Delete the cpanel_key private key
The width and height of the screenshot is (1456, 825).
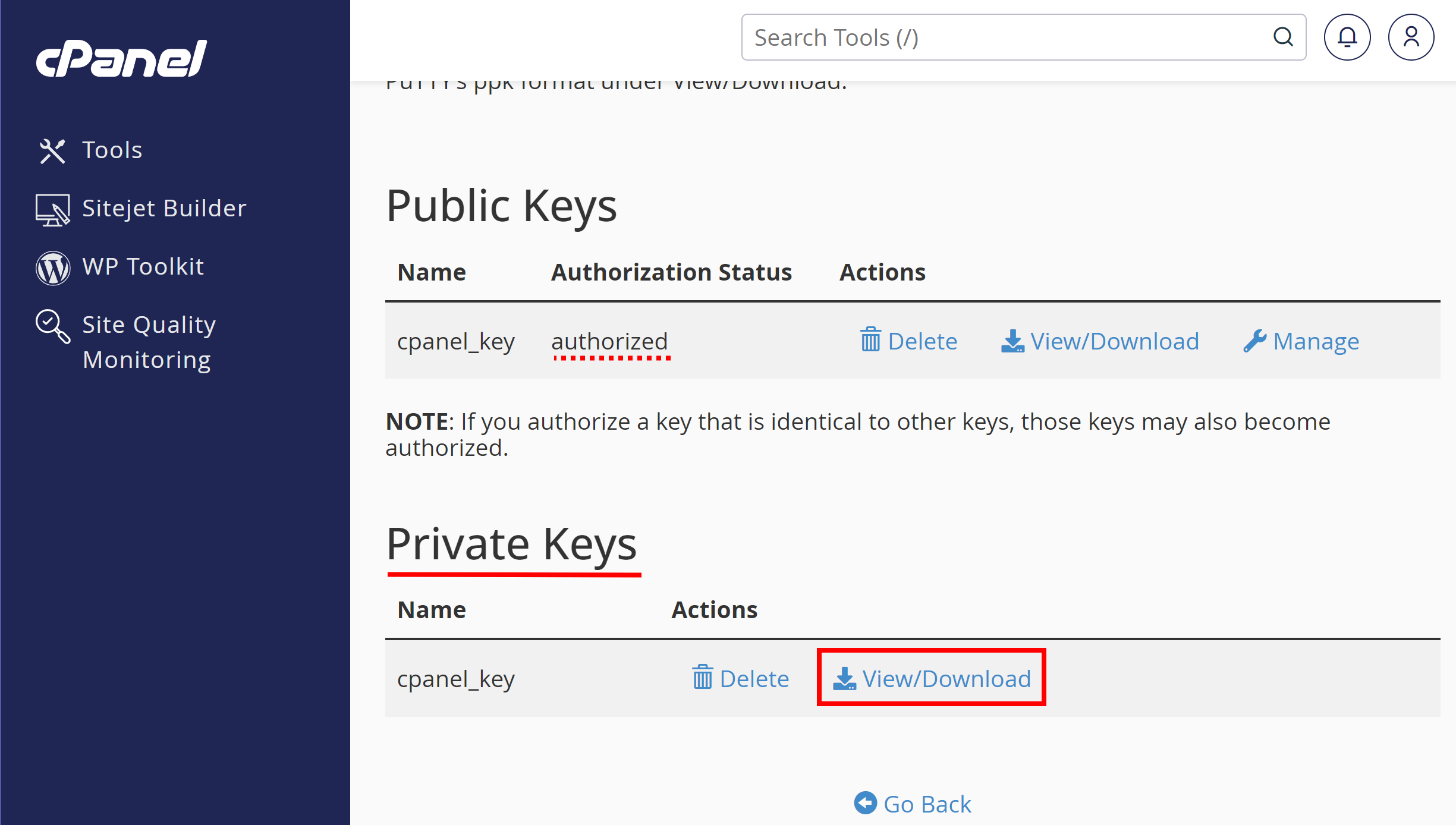[740, 678]
